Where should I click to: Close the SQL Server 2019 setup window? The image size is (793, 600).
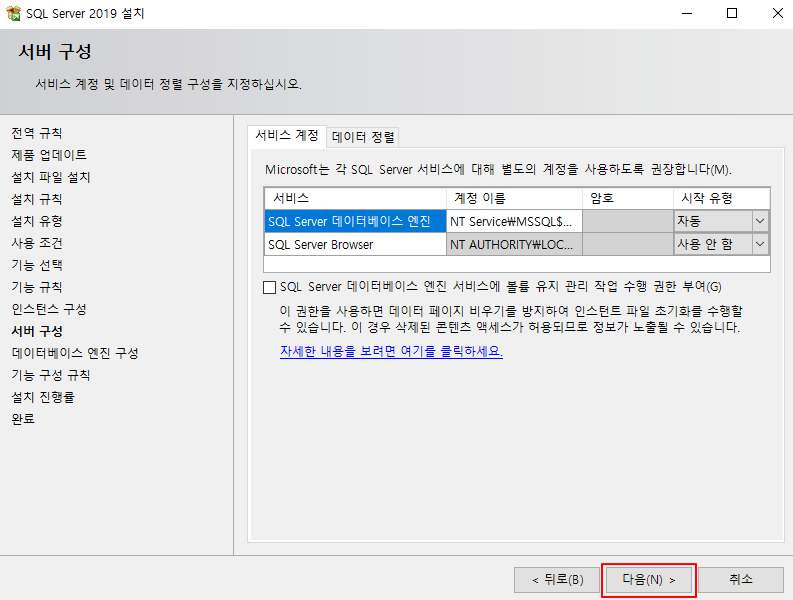coord(778,14)
